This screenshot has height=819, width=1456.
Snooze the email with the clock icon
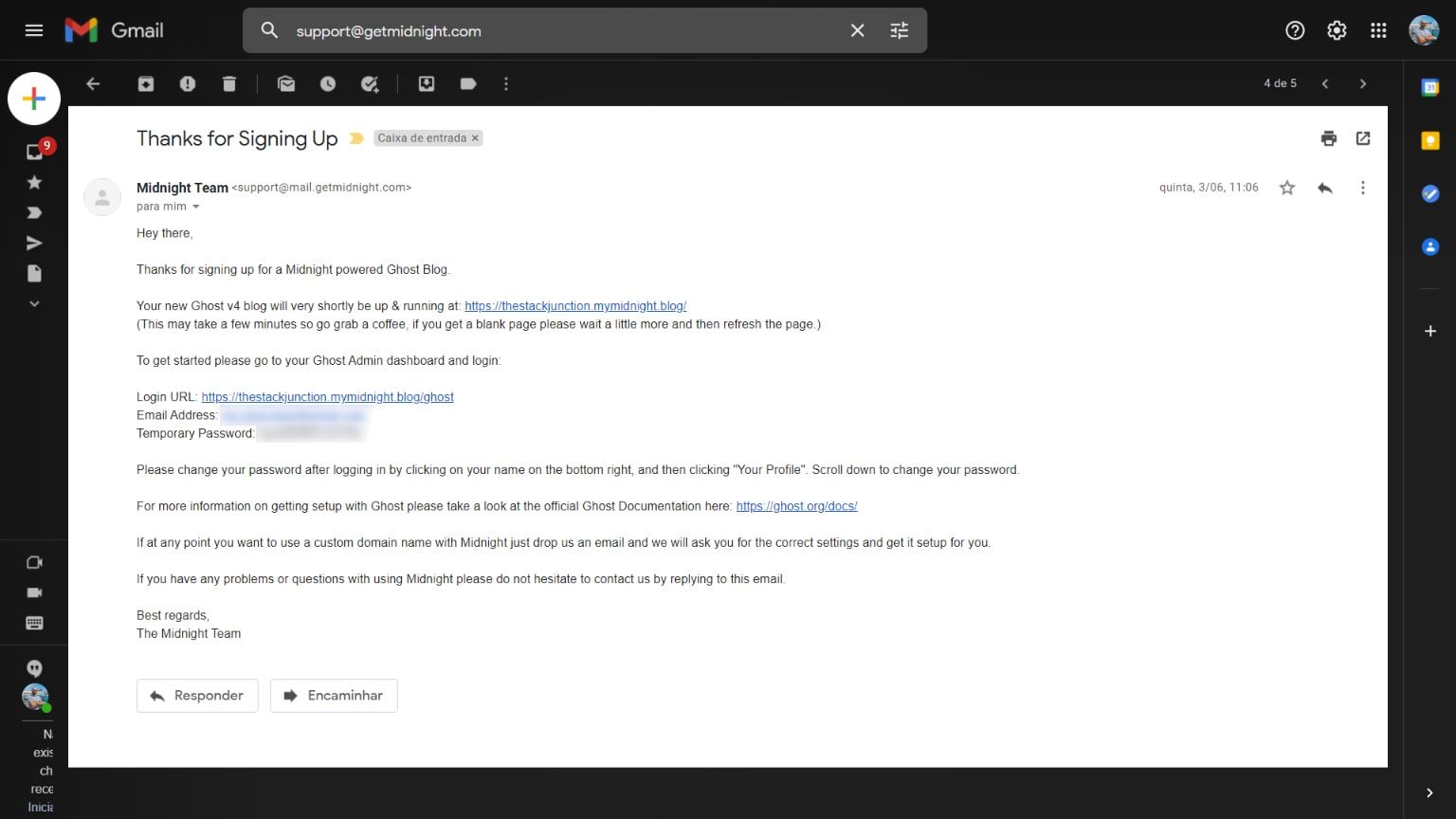coord(328,83)
